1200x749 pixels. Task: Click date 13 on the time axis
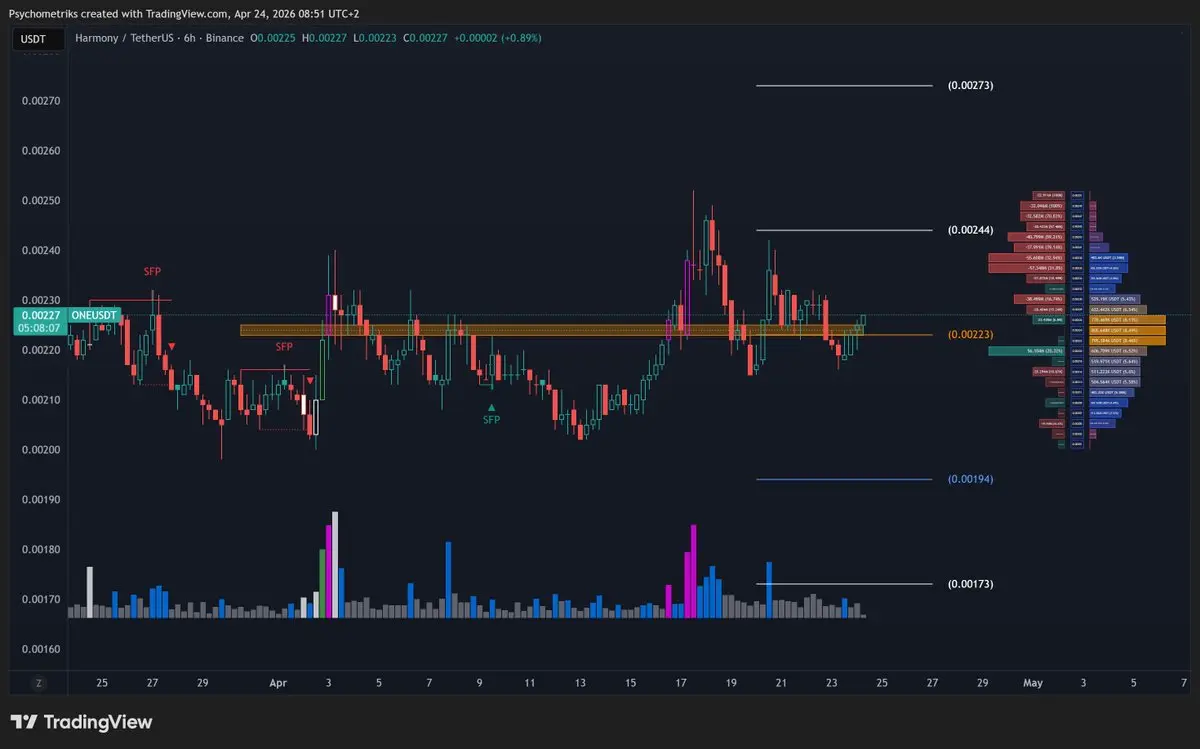[580, 683]
